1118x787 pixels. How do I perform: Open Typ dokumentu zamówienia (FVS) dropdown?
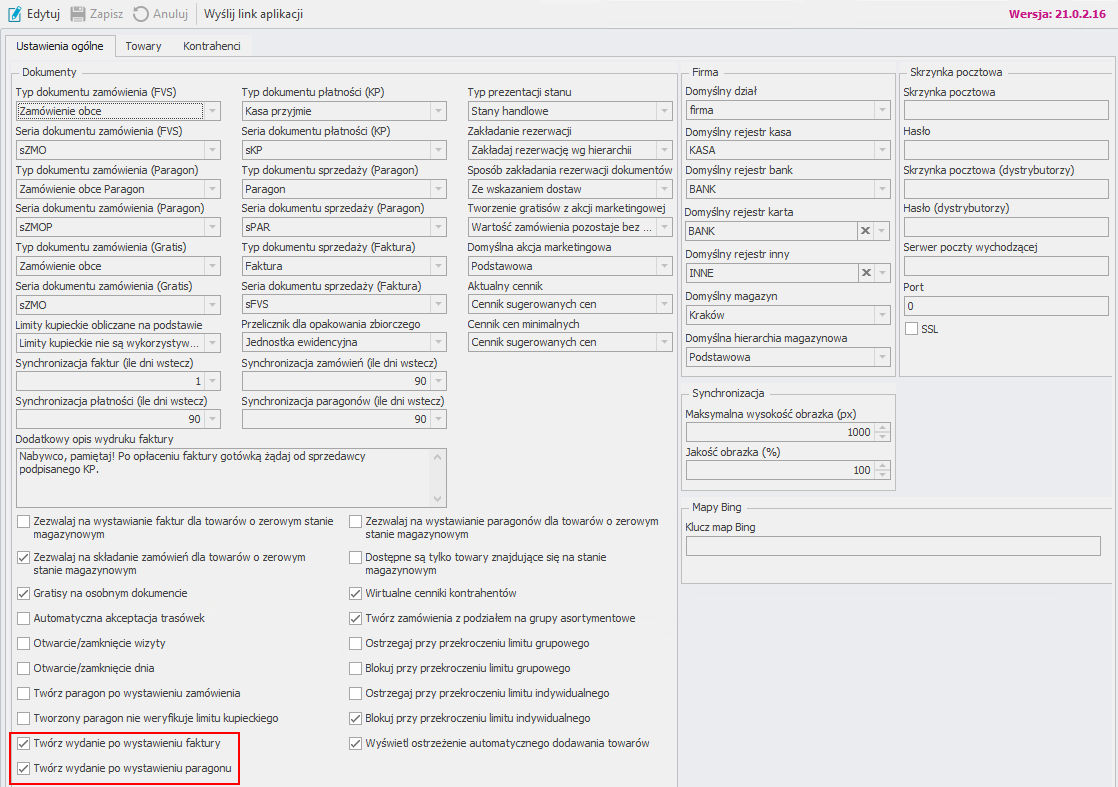point(211,111)
